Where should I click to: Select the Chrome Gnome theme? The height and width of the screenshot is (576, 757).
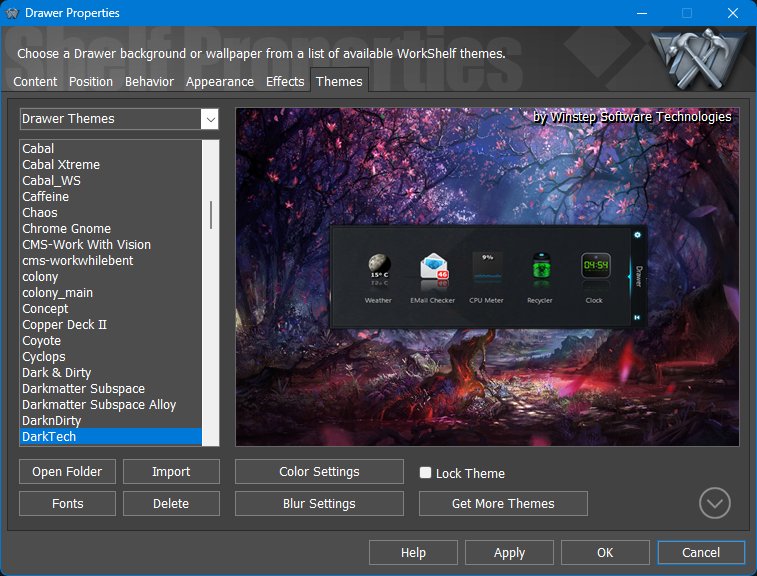(x=111, y=228)
